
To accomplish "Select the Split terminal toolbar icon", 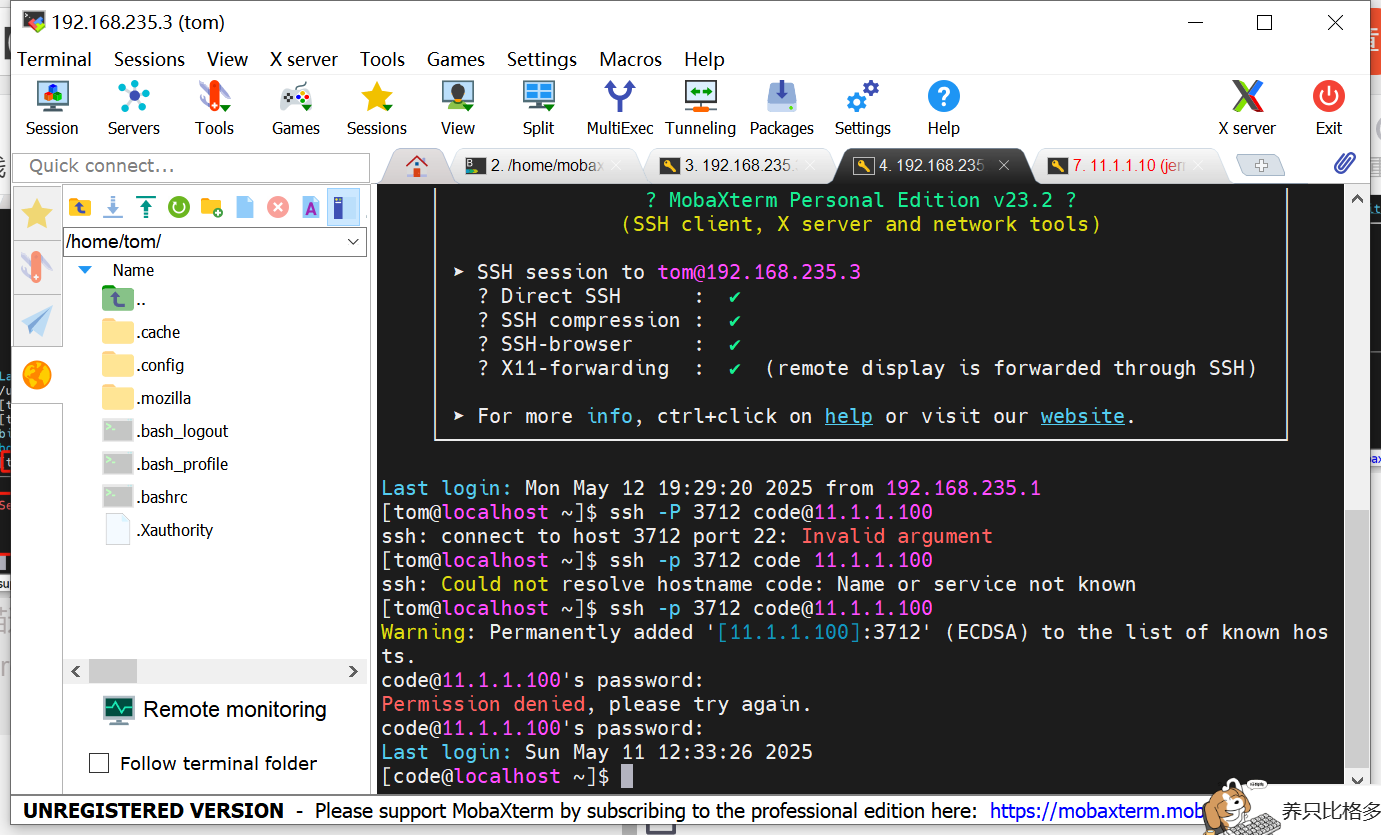I will point(538,108).
